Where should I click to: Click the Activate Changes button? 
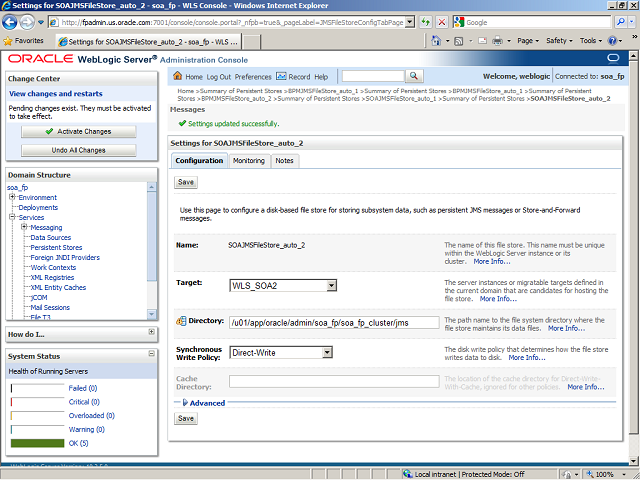tap(79, 131)
